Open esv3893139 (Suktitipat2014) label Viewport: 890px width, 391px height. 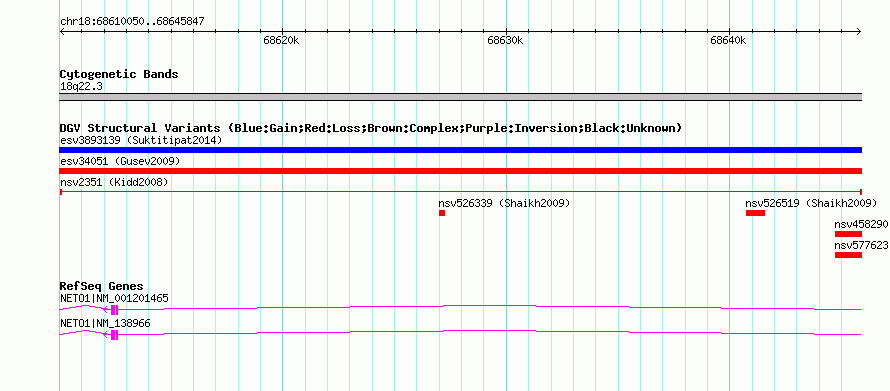141,140
